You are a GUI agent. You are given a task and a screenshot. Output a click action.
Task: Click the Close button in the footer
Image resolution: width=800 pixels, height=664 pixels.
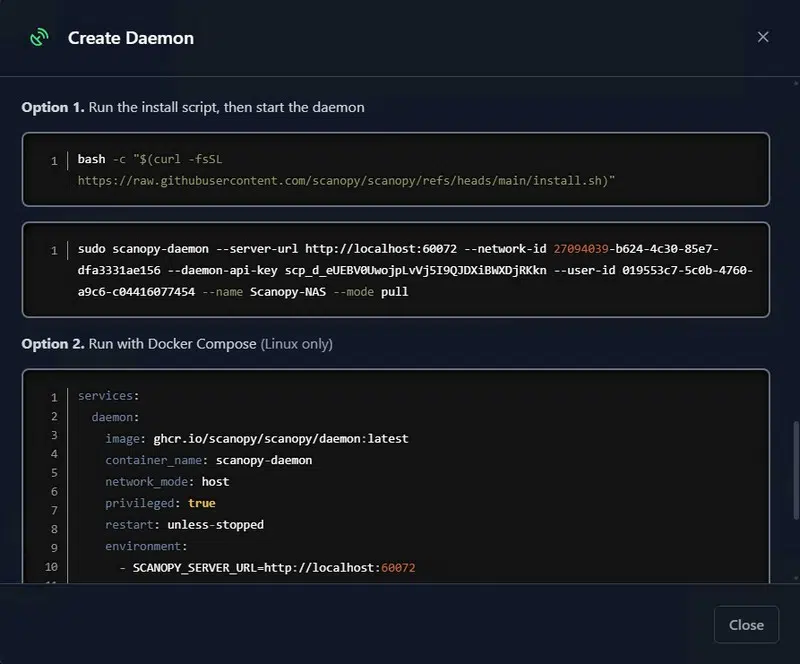(746, 625)
